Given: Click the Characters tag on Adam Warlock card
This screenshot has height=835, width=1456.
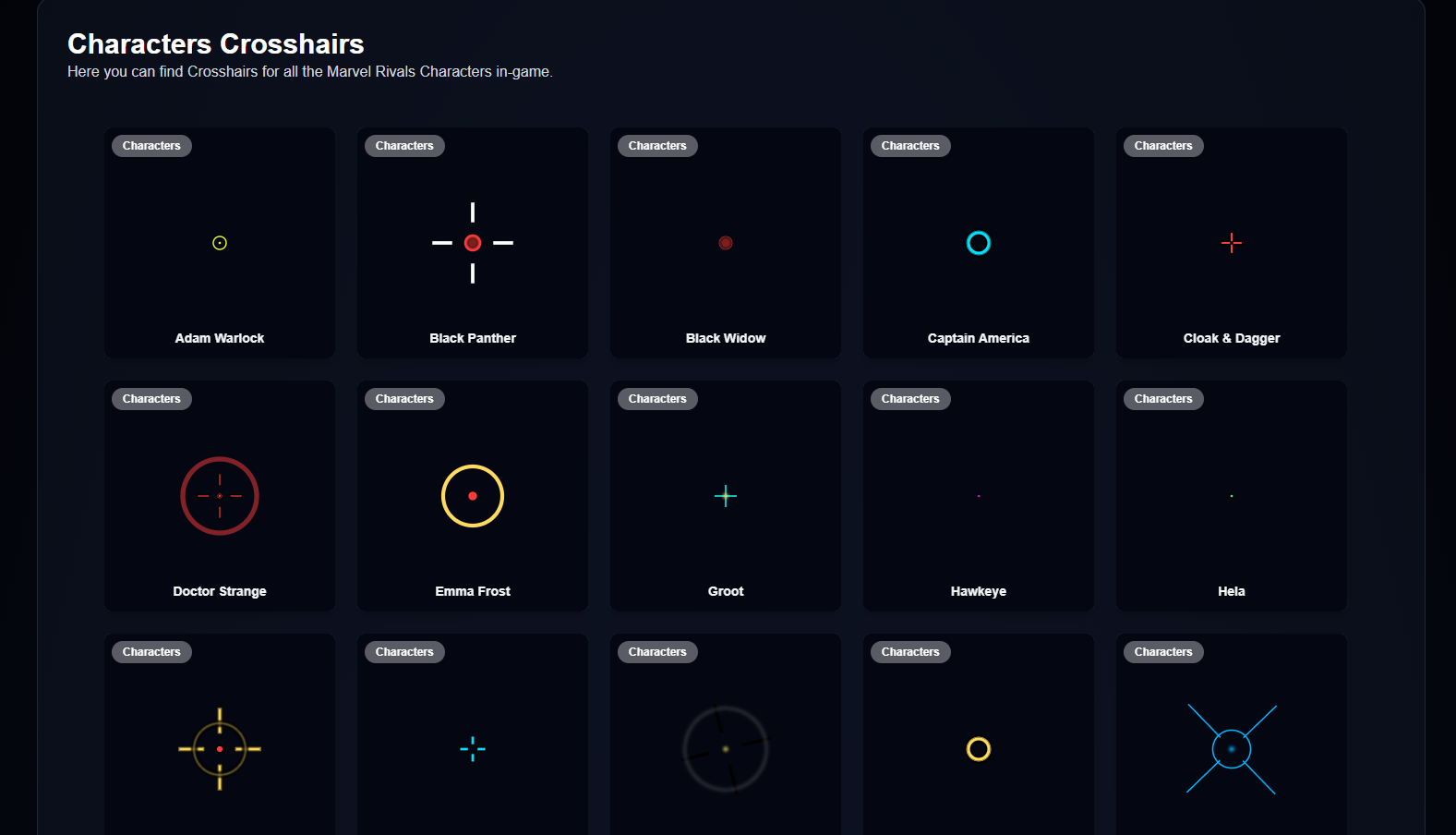Looking at the screenshot, I should (151, 146).
